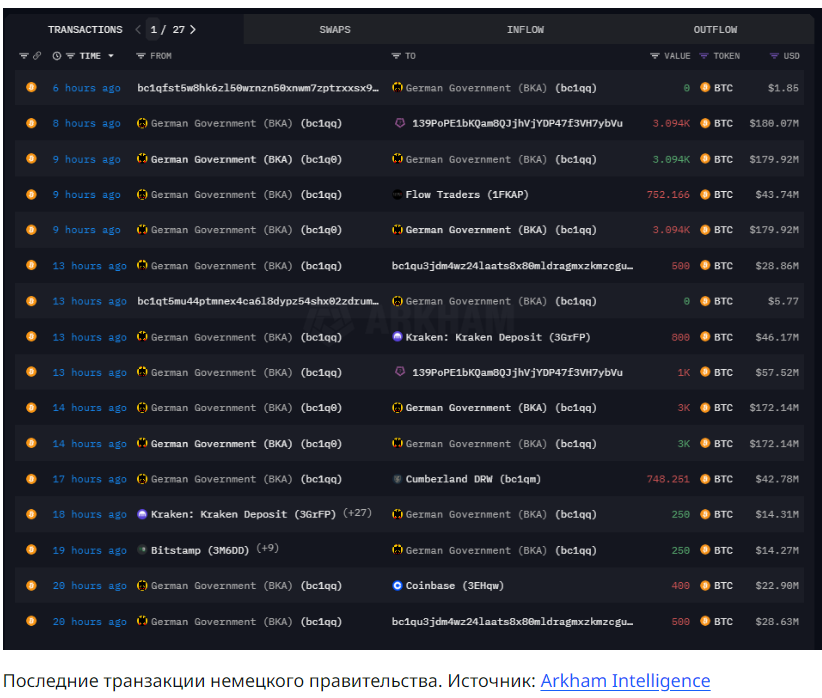Image resolution: width=822 pixels, height=698 pixels.
Task: Open Kraken Deposit (3GrFP) recipient in the $46.17M row
Action: click(x=497, y=337)
